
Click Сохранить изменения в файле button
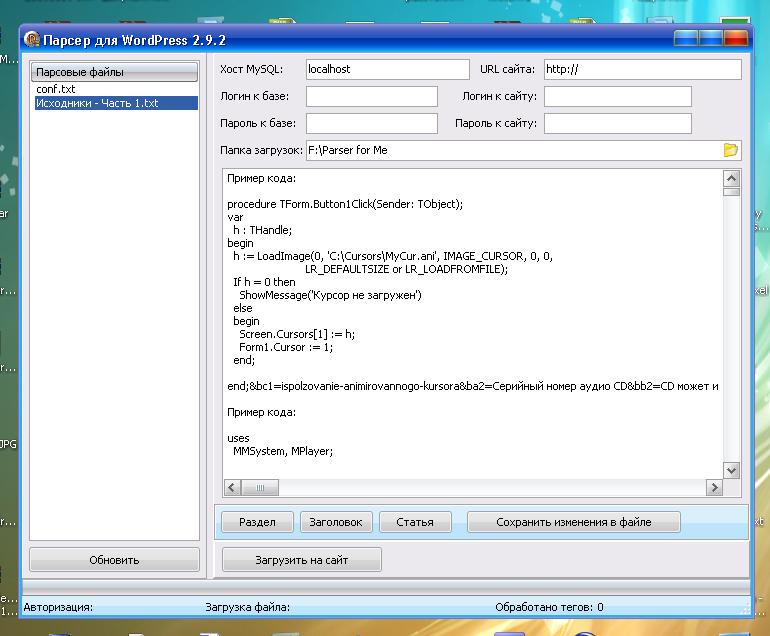pyautogui.click(x=574, y=522)
